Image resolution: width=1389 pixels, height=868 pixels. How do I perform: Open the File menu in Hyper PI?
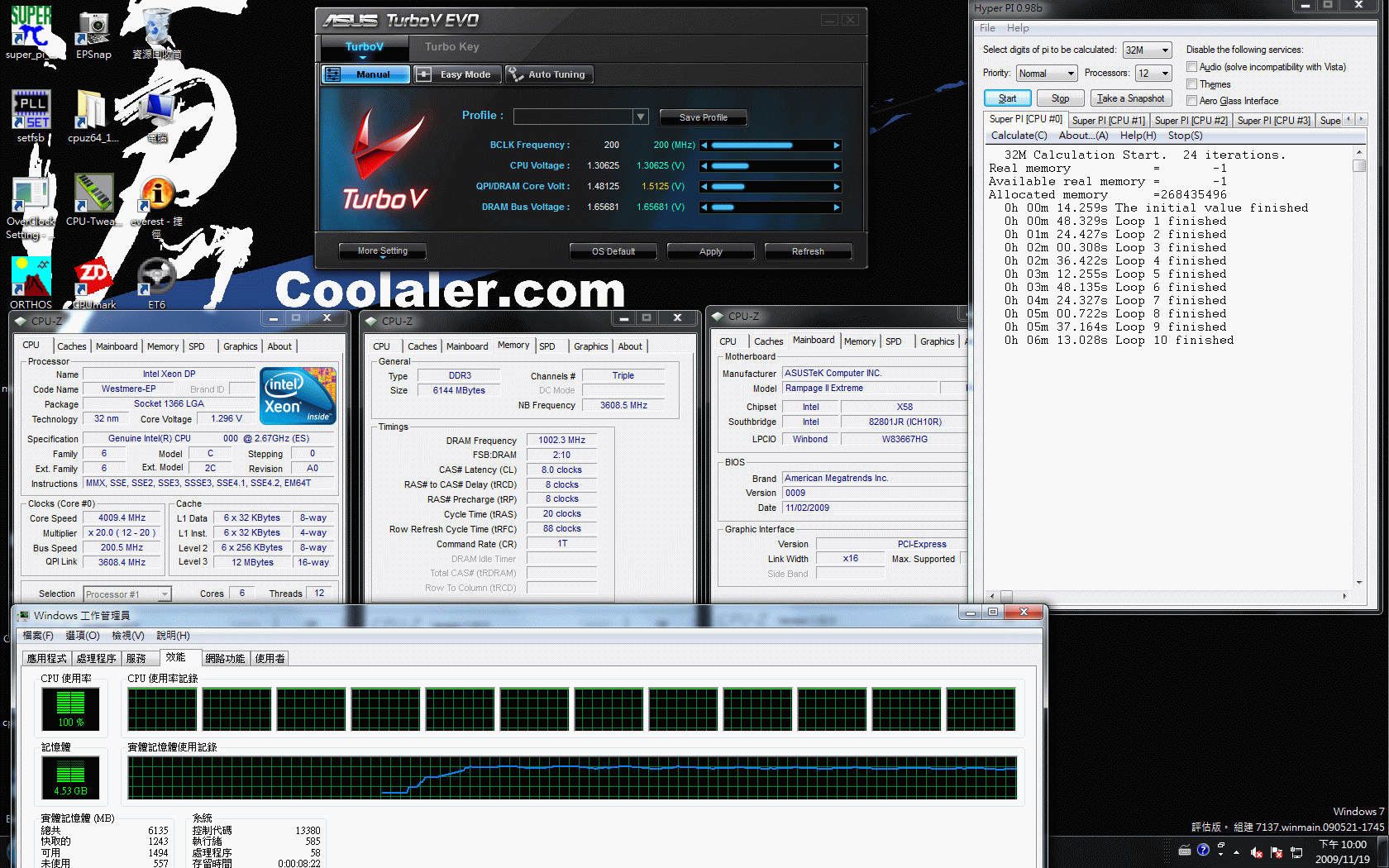click(x=987, y=28)
